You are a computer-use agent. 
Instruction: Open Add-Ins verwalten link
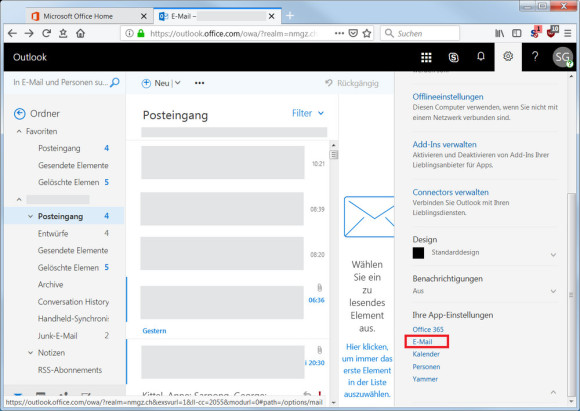tap(444, 144)
